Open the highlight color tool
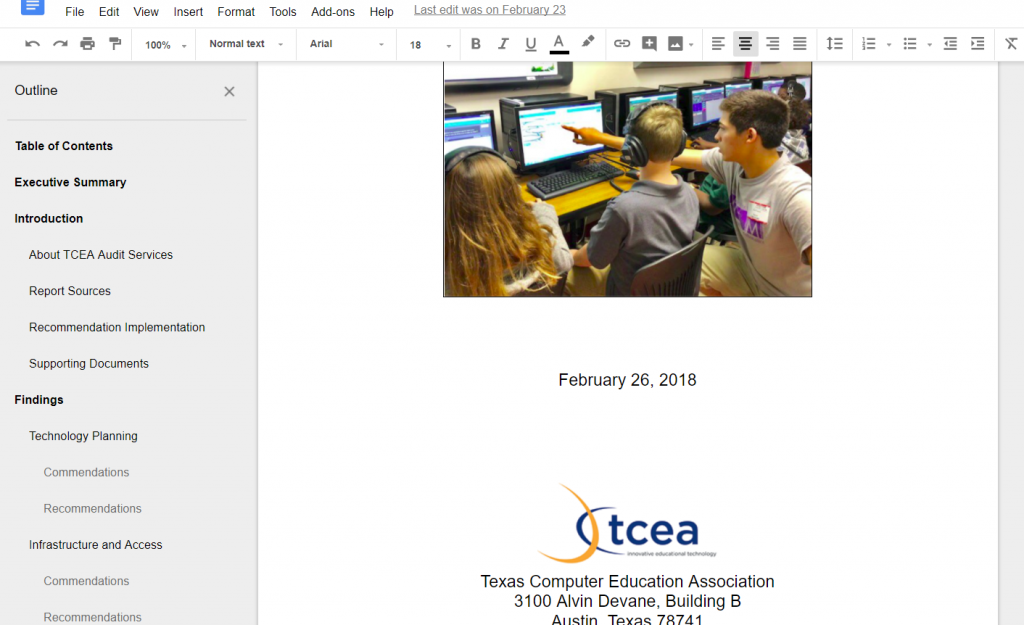 pyautogui.click(x=588, y=42)
